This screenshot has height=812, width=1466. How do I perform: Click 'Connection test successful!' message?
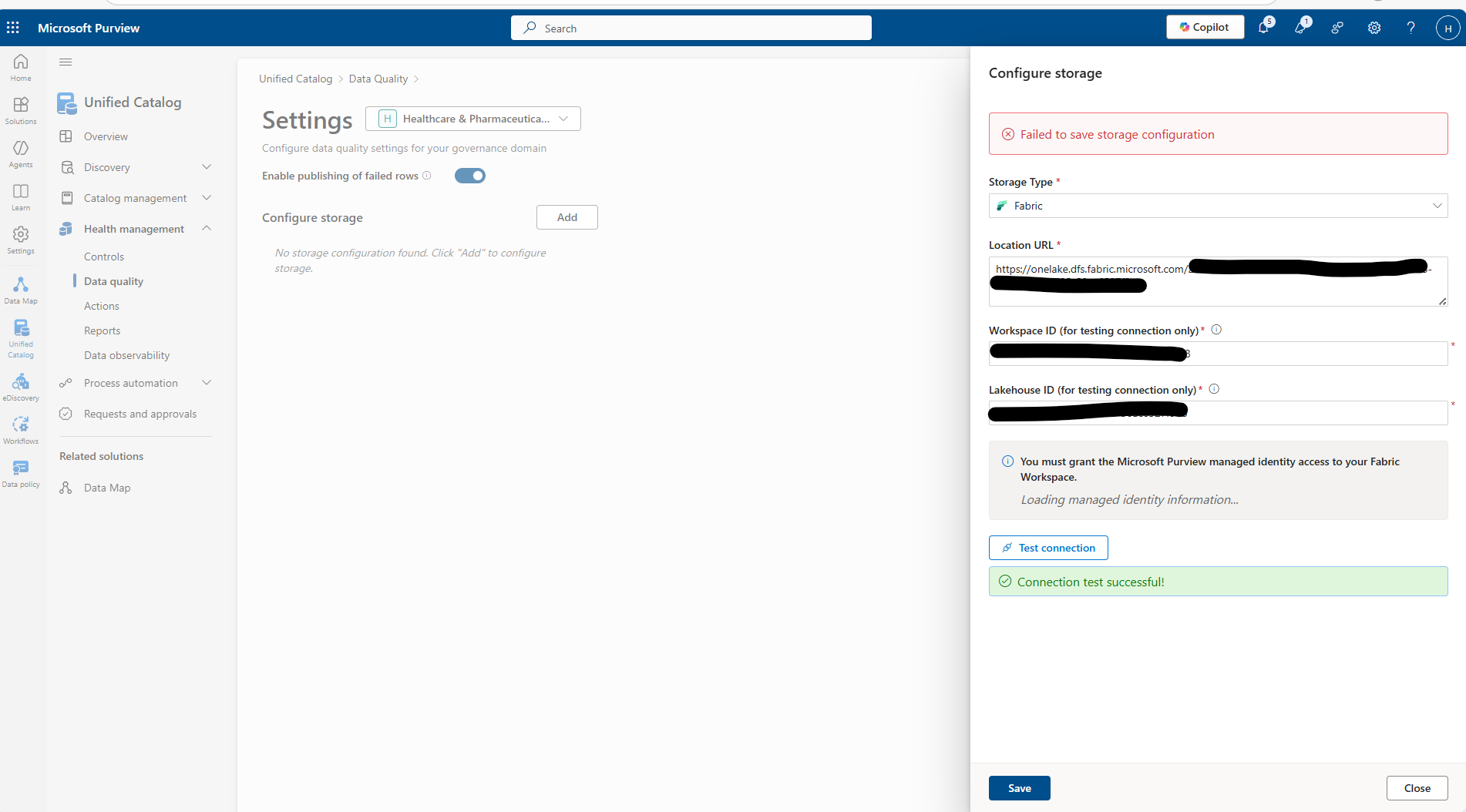coord(1091,582)
